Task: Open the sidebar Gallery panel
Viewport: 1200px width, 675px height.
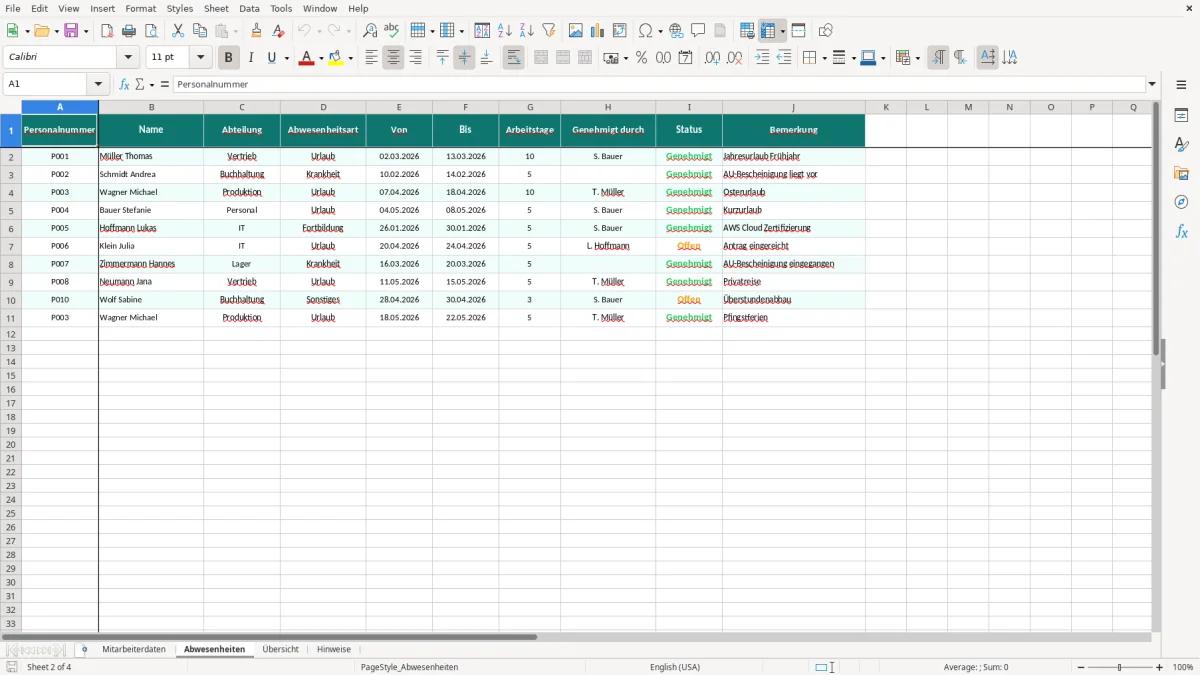Action: (1181, 174)
